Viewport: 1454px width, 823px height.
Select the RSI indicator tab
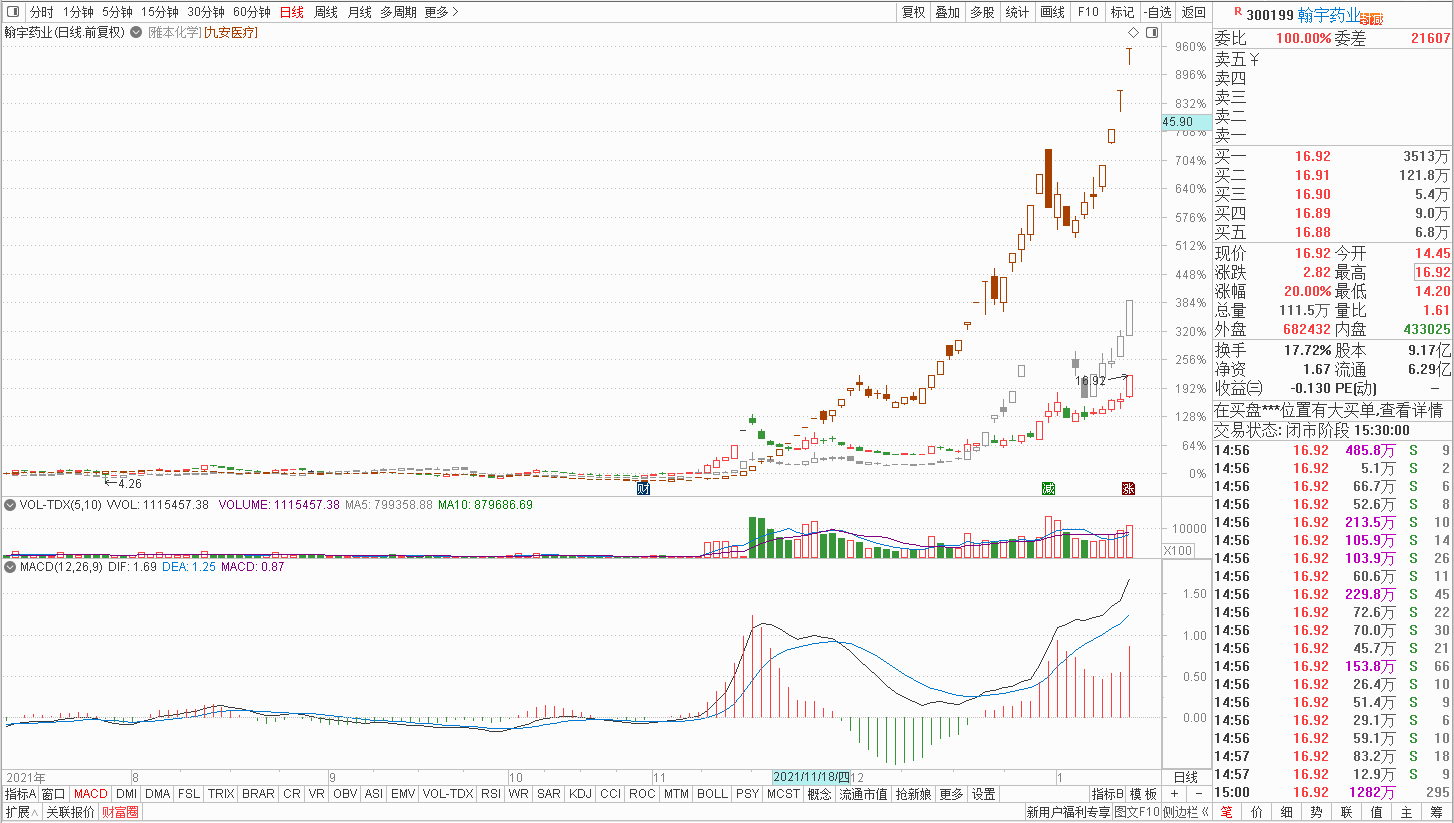pos(491,794)
